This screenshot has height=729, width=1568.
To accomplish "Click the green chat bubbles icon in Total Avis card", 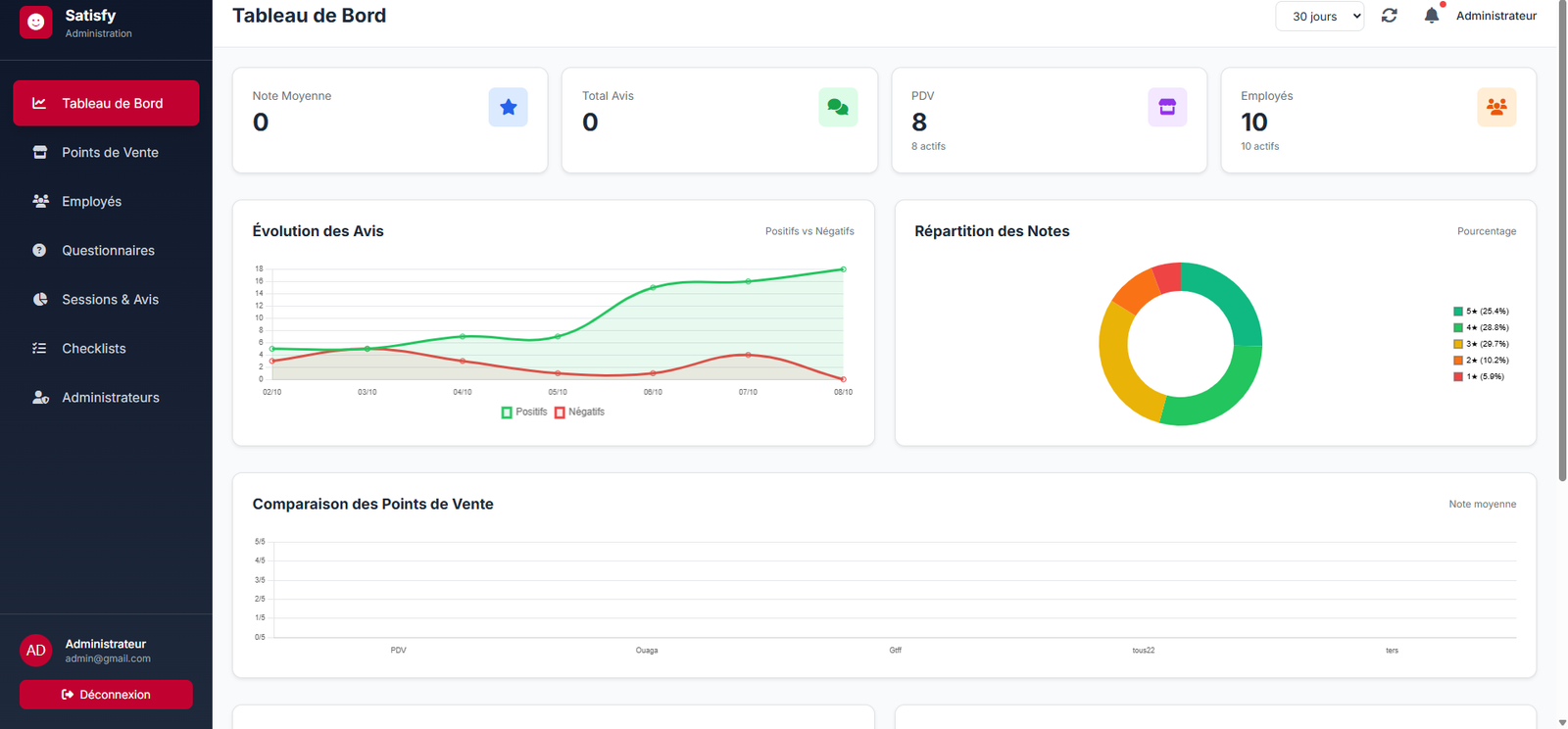I will click(x=838, y=107).
